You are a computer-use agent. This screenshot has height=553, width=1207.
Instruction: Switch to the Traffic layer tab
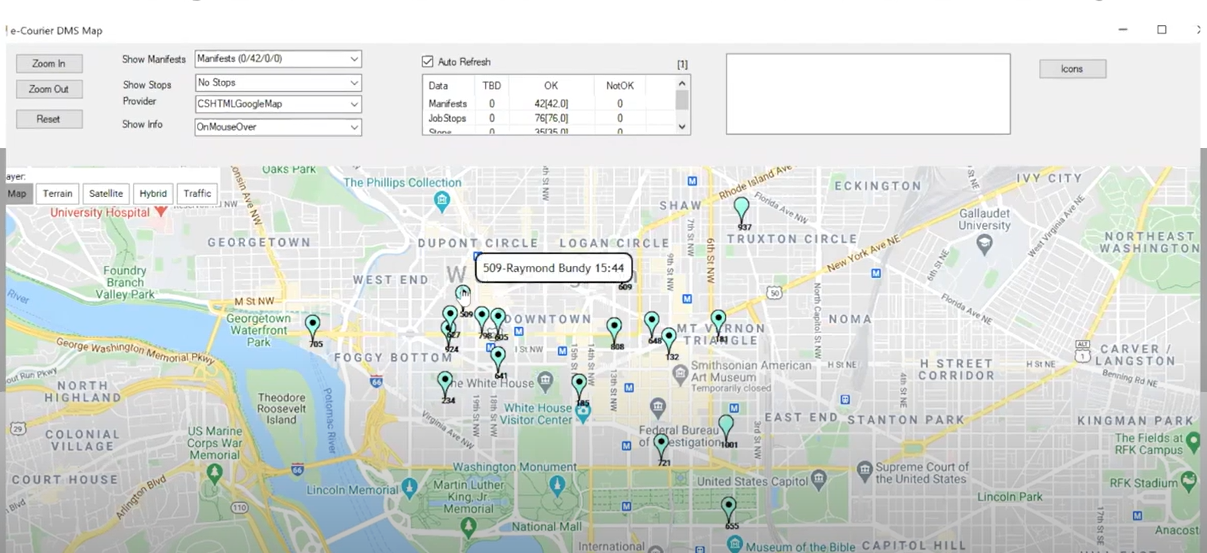click(197, 194)
